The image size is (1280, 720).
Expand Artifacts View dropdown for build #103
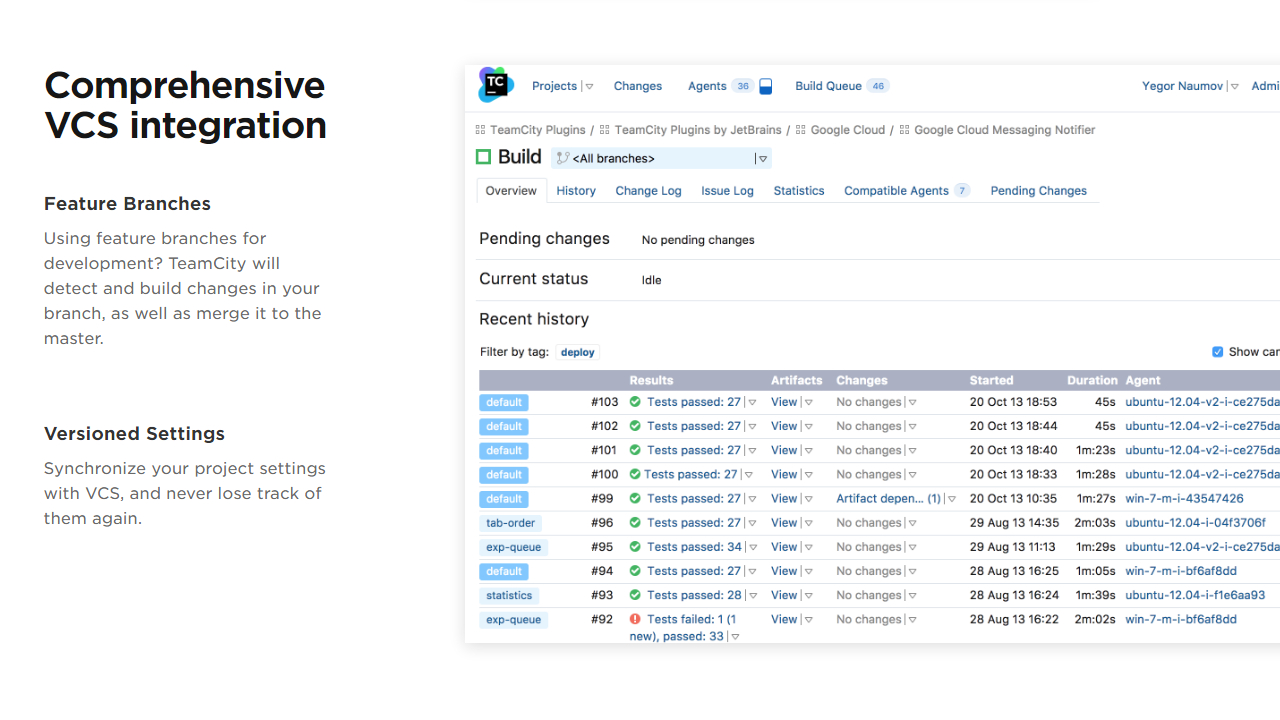pyautogui.click(x=809, y=403)
